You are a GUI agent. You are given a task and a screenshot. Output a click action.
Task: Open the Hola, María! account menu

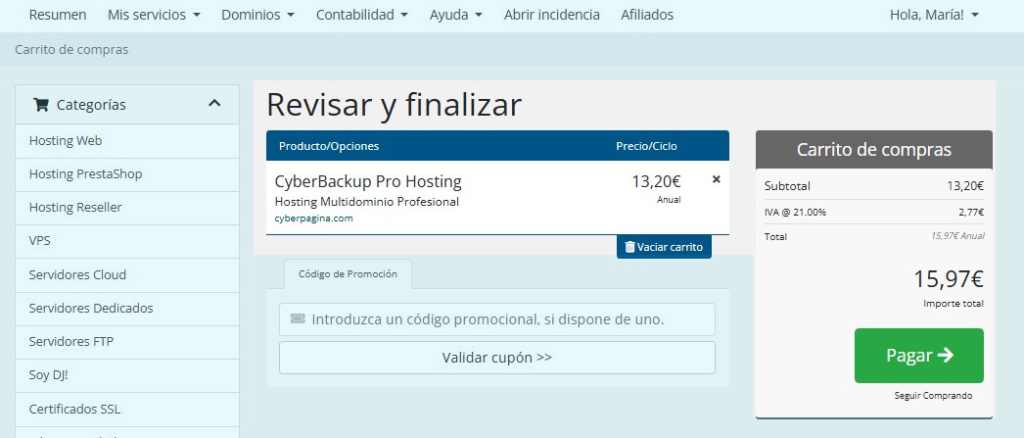pyautogui.click(x=934, y=14)
